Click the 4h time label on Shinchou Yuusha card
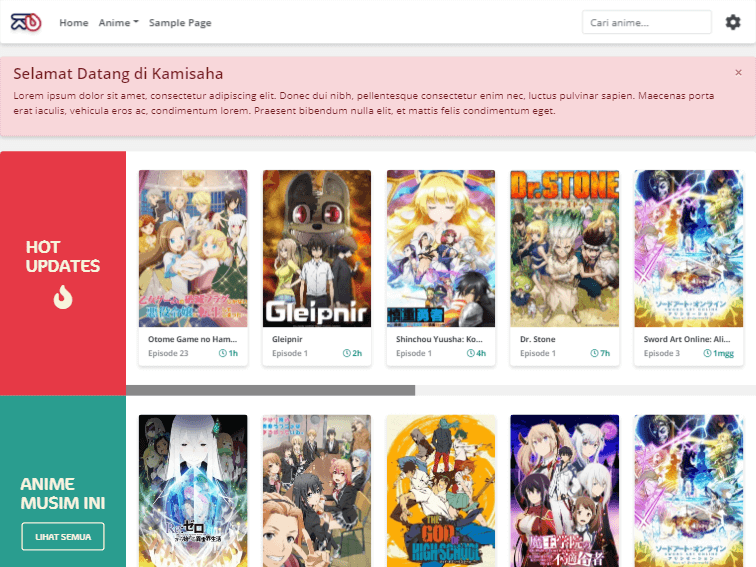This screenshot has height=567, width=756. (x=481, y=353)
